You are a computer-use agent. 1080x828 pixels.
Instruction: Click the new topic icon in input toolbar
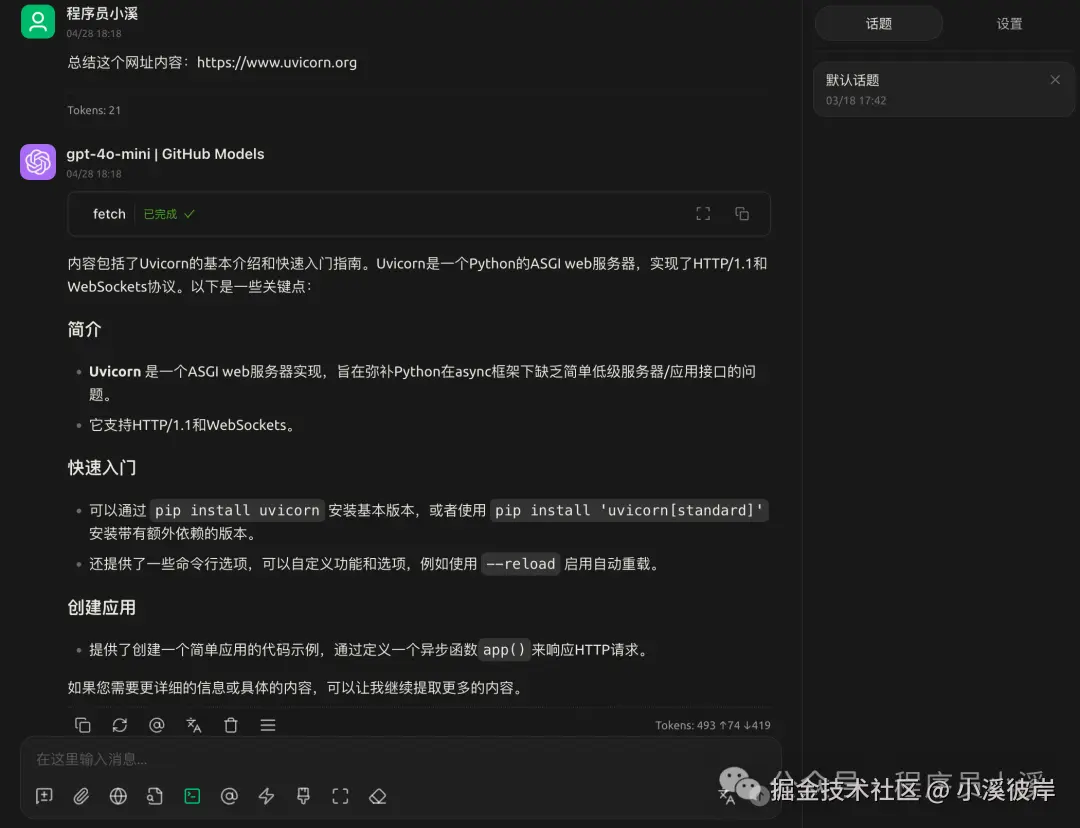[x=44, y=796]
